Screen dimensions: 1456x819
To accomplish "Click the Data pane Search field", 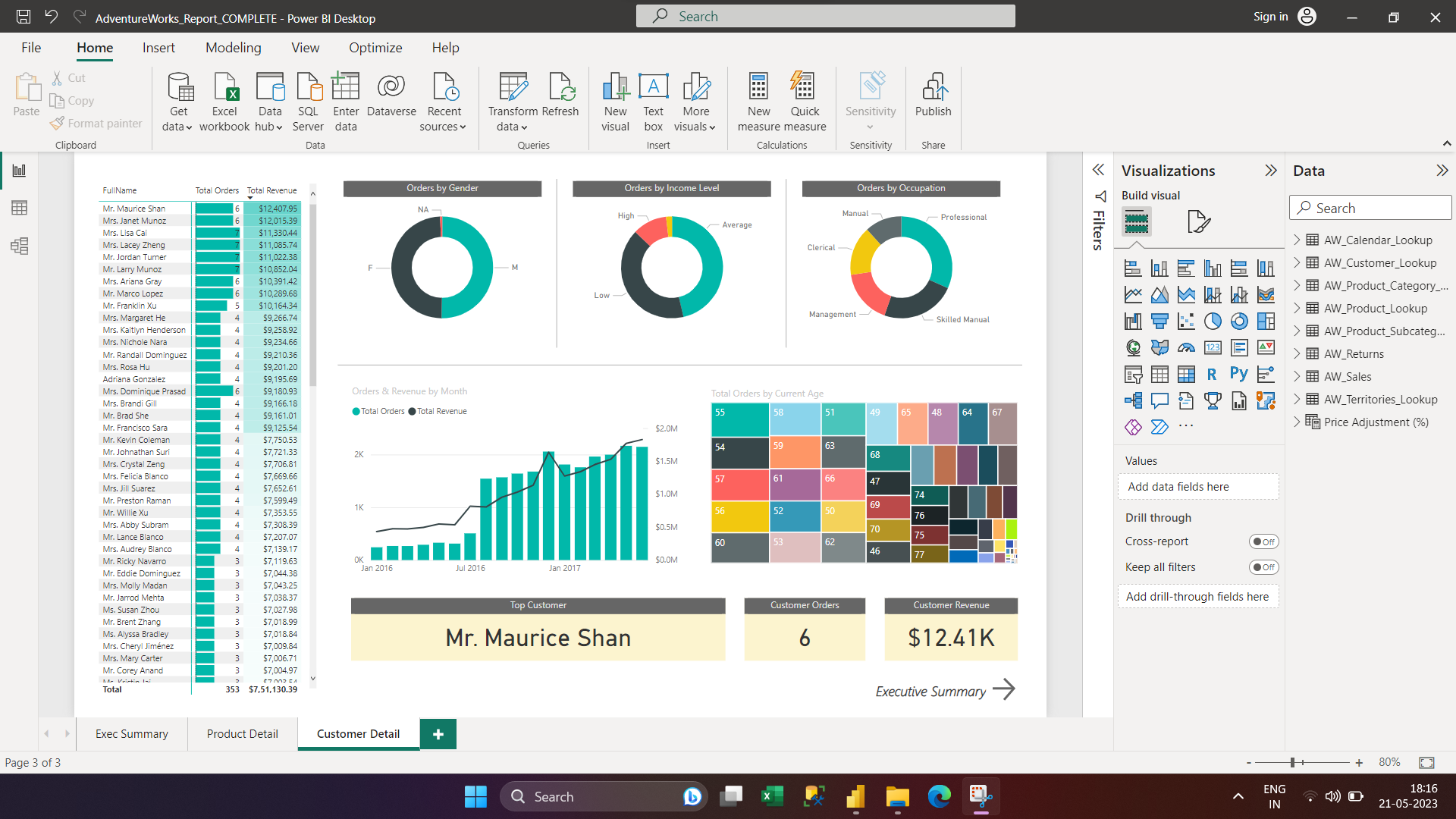I will [x=1370, y=208].
